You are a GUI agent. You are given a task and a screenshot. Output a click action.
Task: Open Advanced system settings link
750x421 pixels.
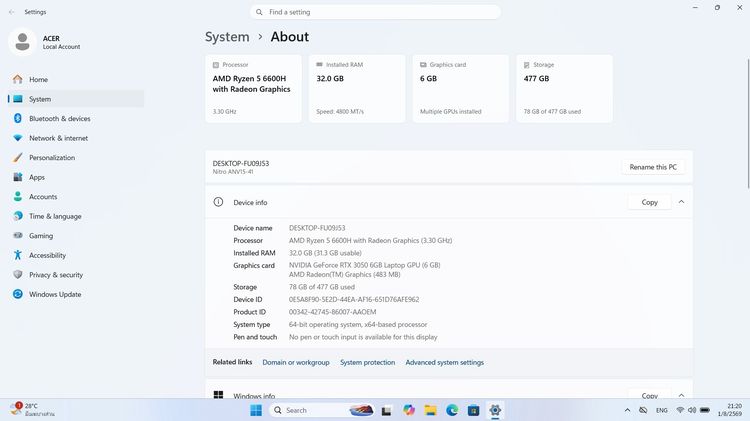[x=444, y=363]
